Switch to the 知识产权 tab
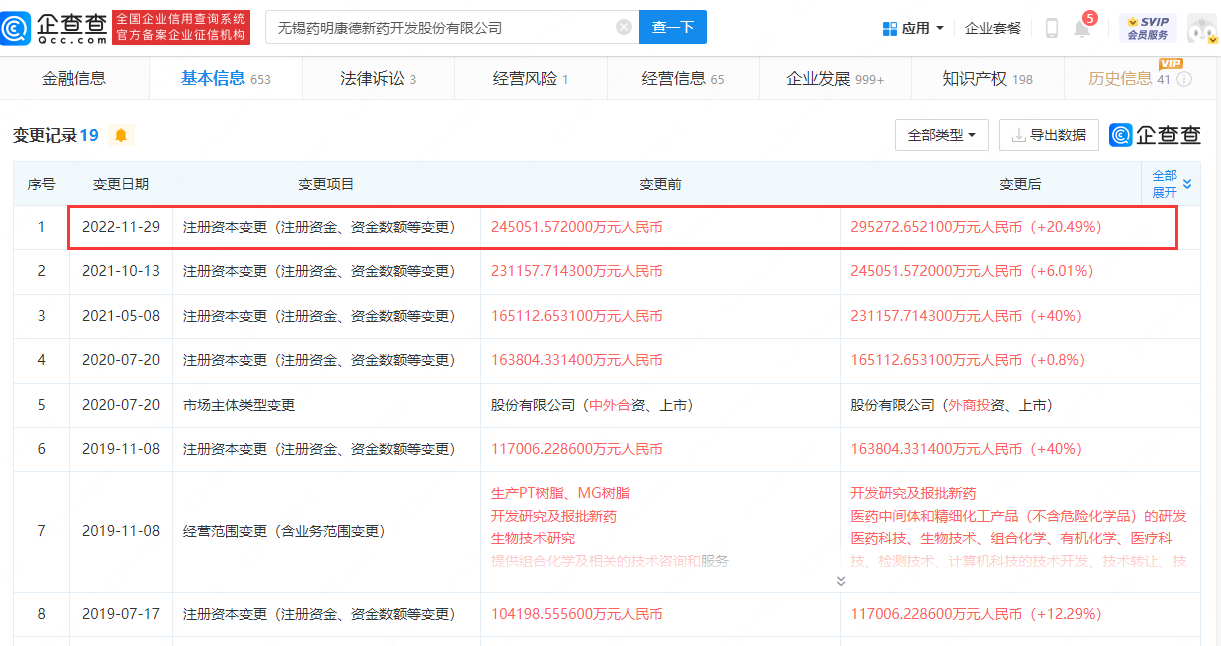1221x646 pixels. coord(987,78)
